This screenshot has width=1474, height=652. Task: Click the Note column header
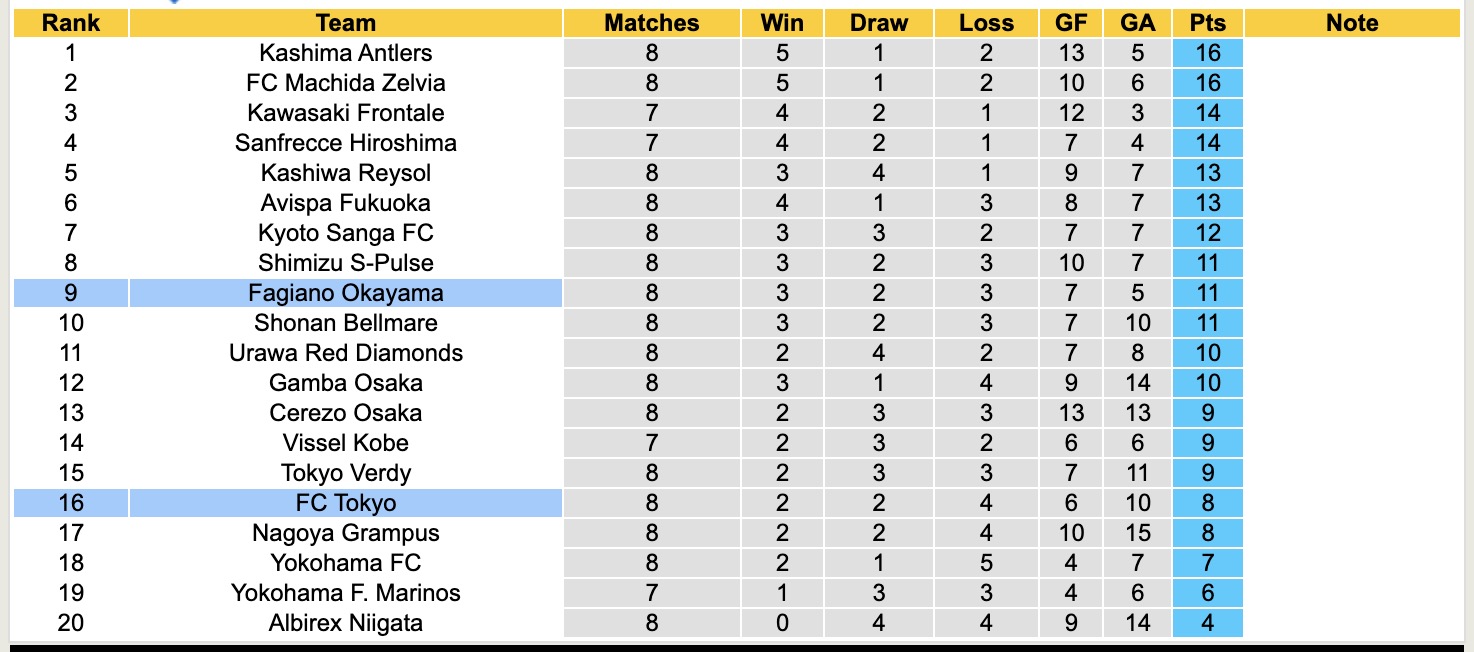coord(1352,23)
